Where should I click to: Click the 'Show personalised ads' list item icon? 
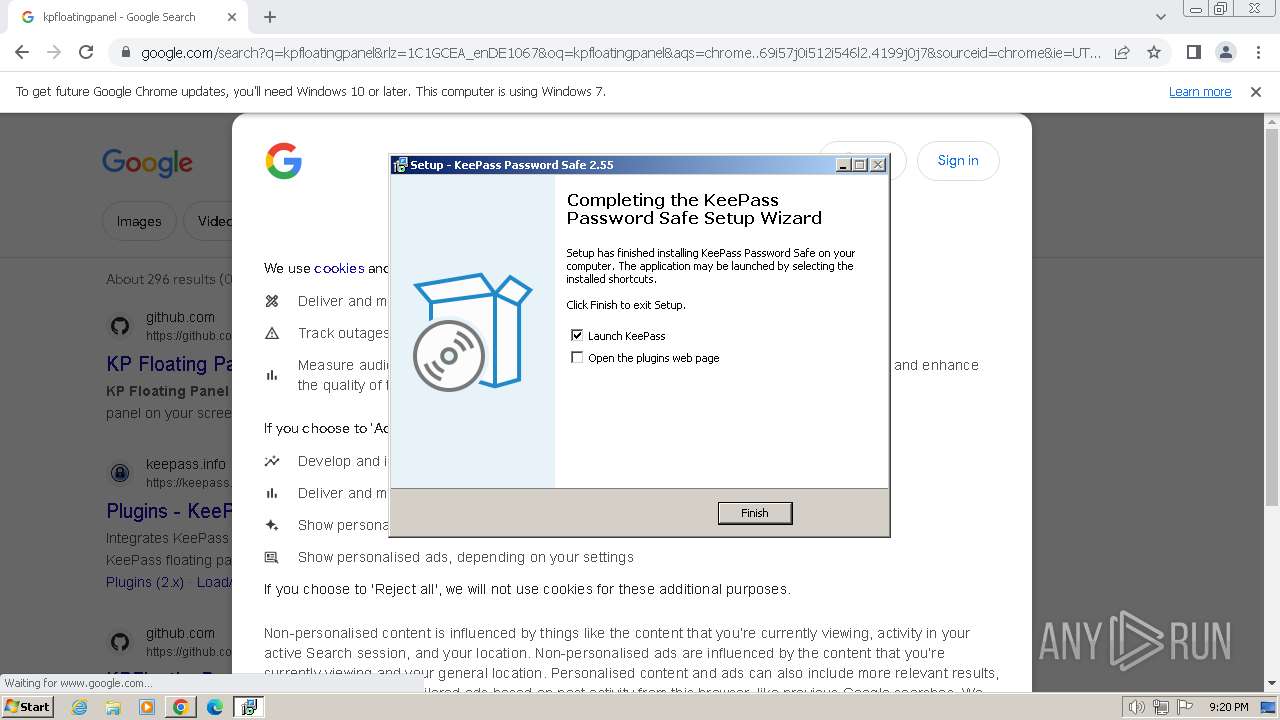click(x=272, y=557)
